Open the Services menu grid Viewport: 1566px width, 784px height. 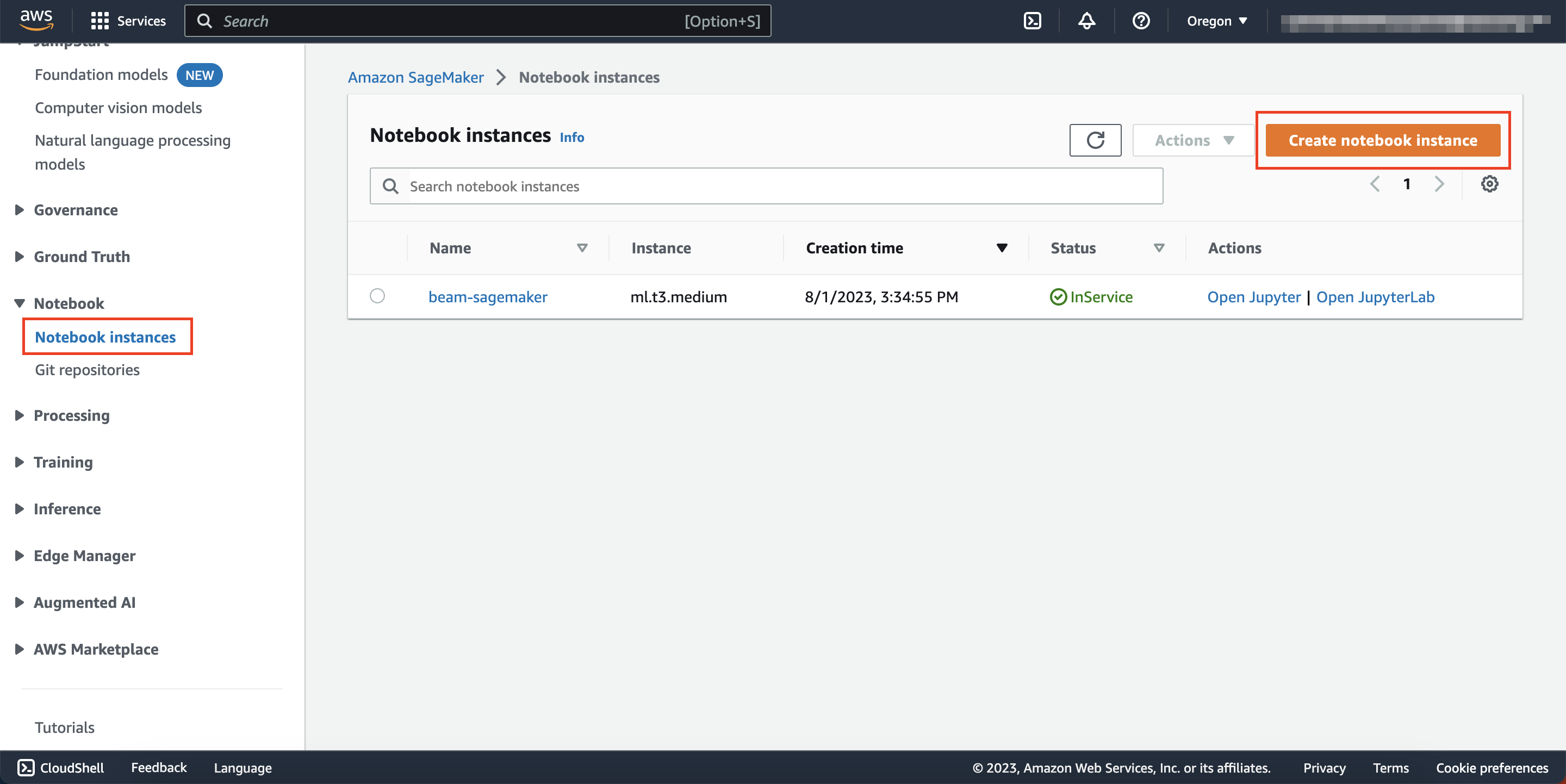pyautogui.click(x=128, y=20)
